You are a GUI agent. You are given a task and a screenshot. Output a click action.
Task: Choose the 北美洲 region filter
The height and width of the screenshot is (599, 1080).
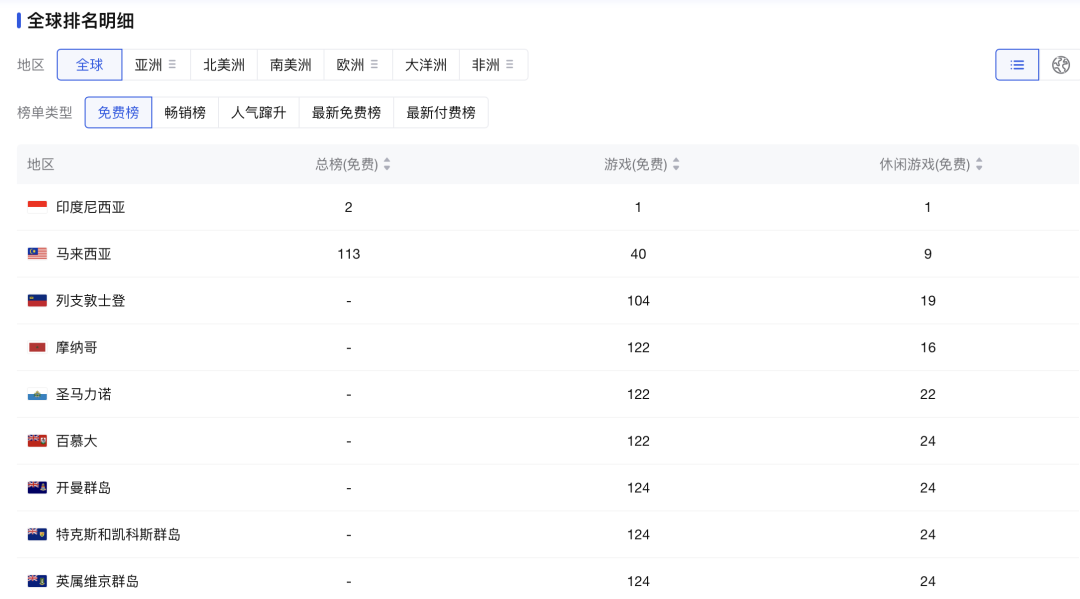(x=224, y=65)
